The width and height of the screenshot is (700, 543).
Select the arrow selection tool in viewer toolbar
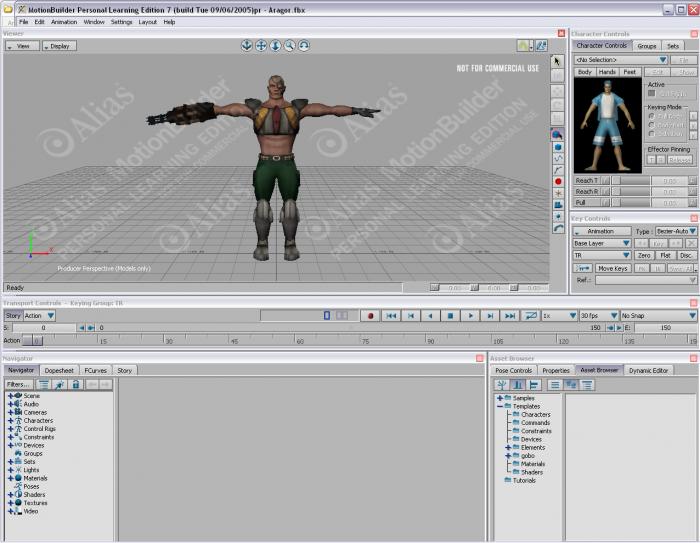pos(558,61)
